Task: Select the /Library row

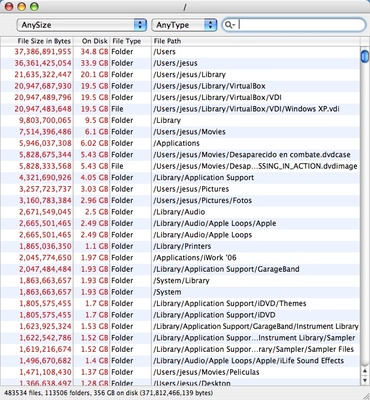Action: click(x=180, y=120)
